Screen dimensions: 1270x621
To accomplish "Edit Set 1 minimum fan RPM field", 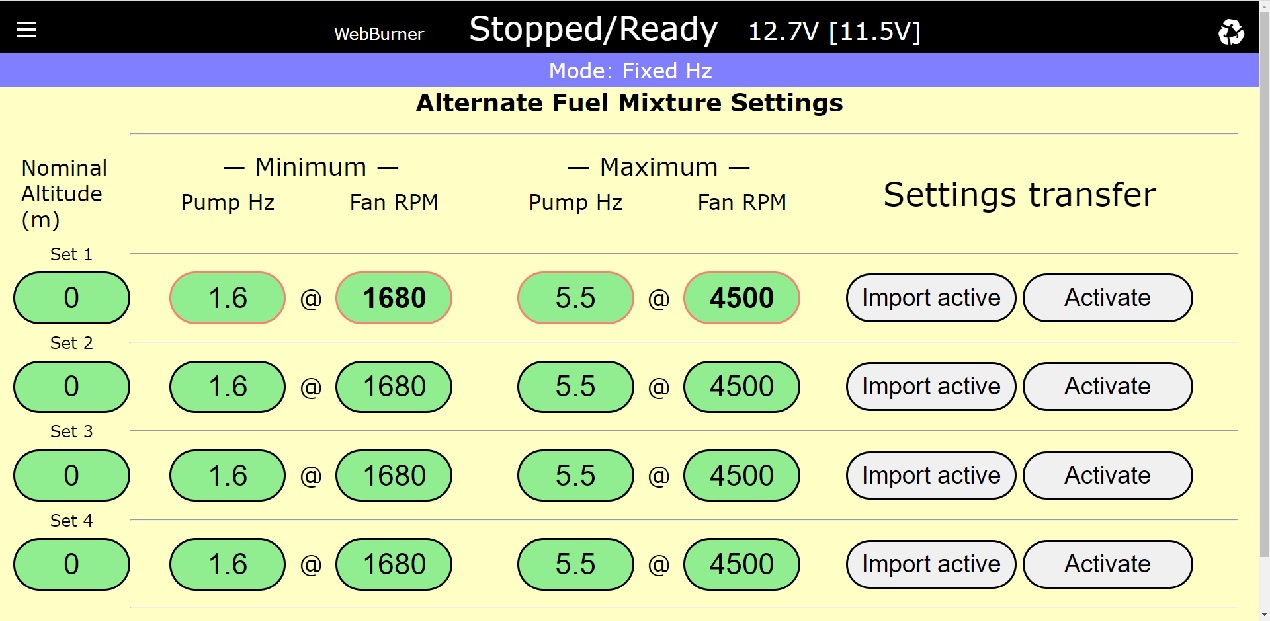I will click(x=394, y=298).
